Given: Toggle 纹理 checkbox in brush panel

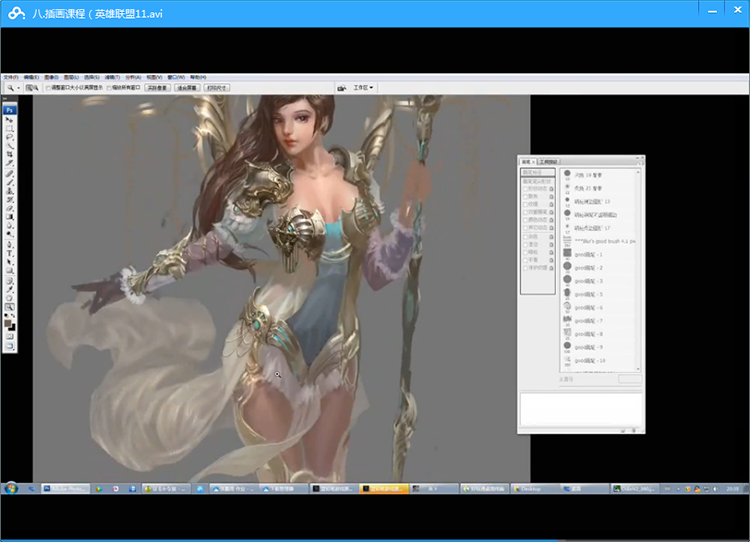Looking at the screenshot, I should [525, 204].
